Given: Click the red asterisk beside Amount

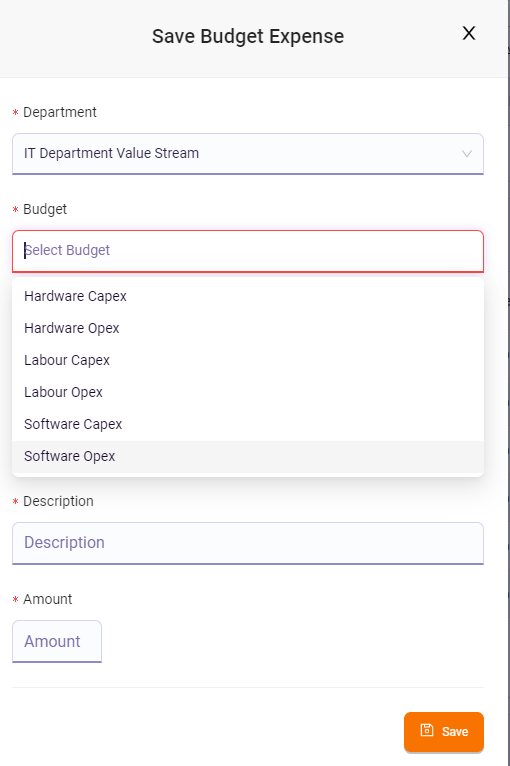Looking at the screenshot, I should (x=16, y=599).
